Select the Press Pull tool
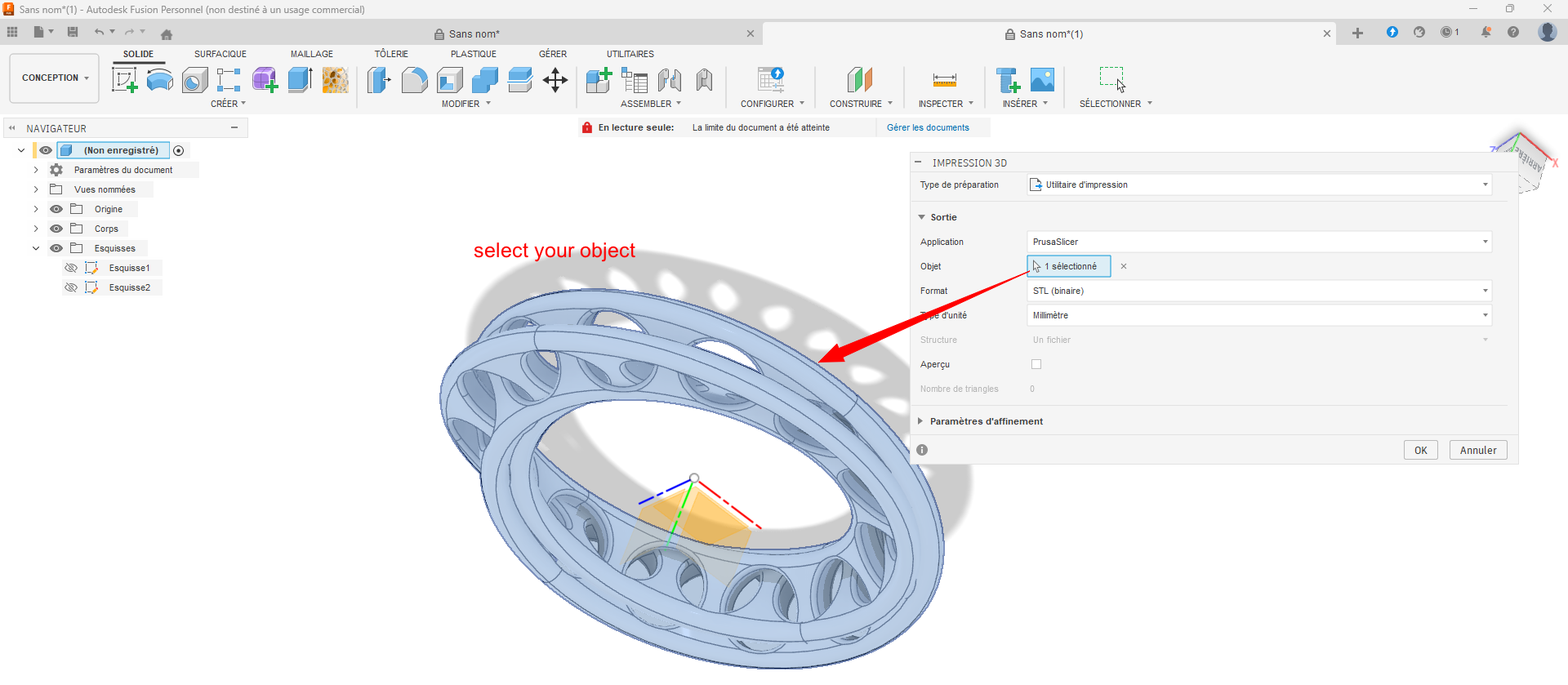The width and height of the screenshot is (1568, 685). tap(379, 79)
